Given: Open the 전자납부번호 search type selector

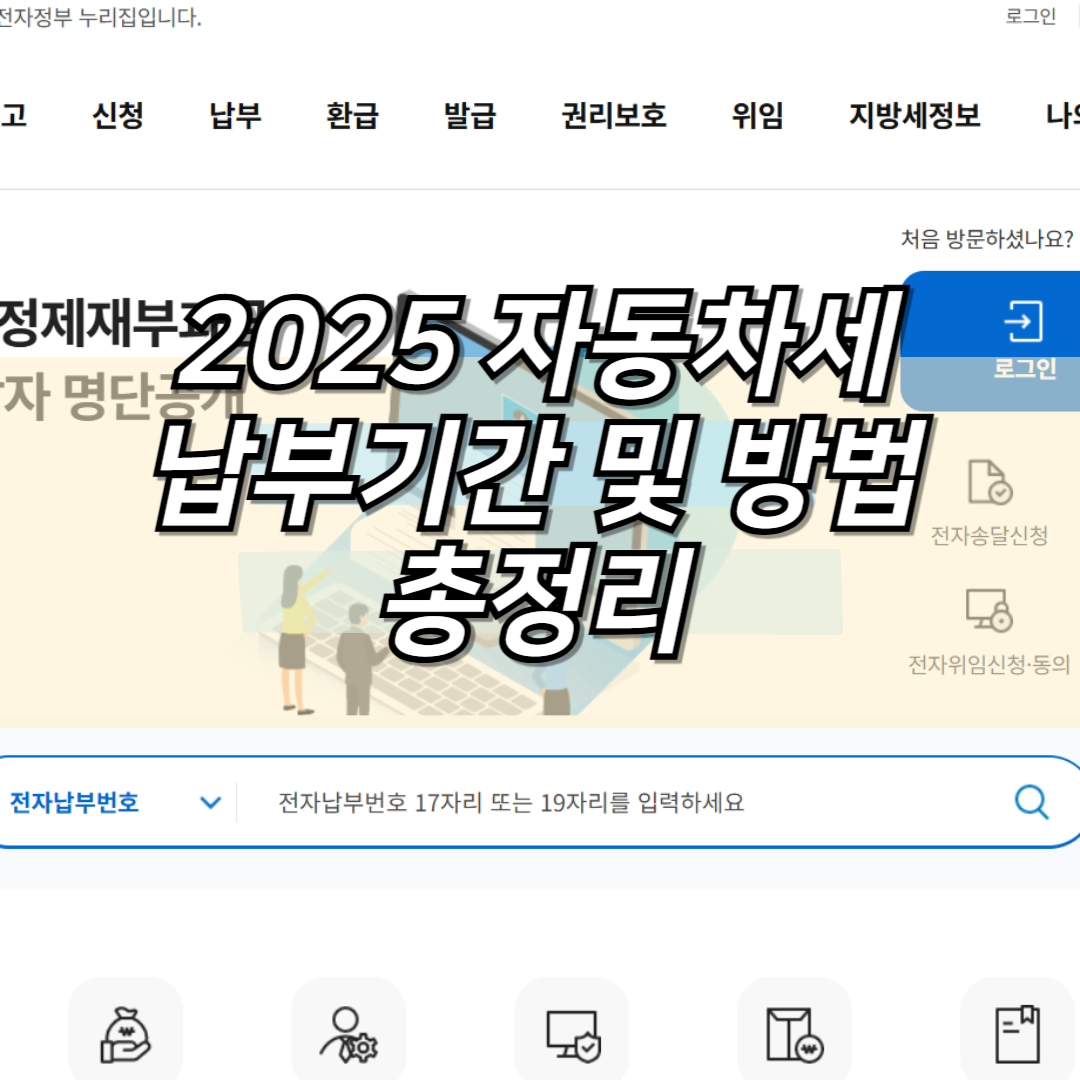Looking at the screenshot, I should tap(116, 802).
